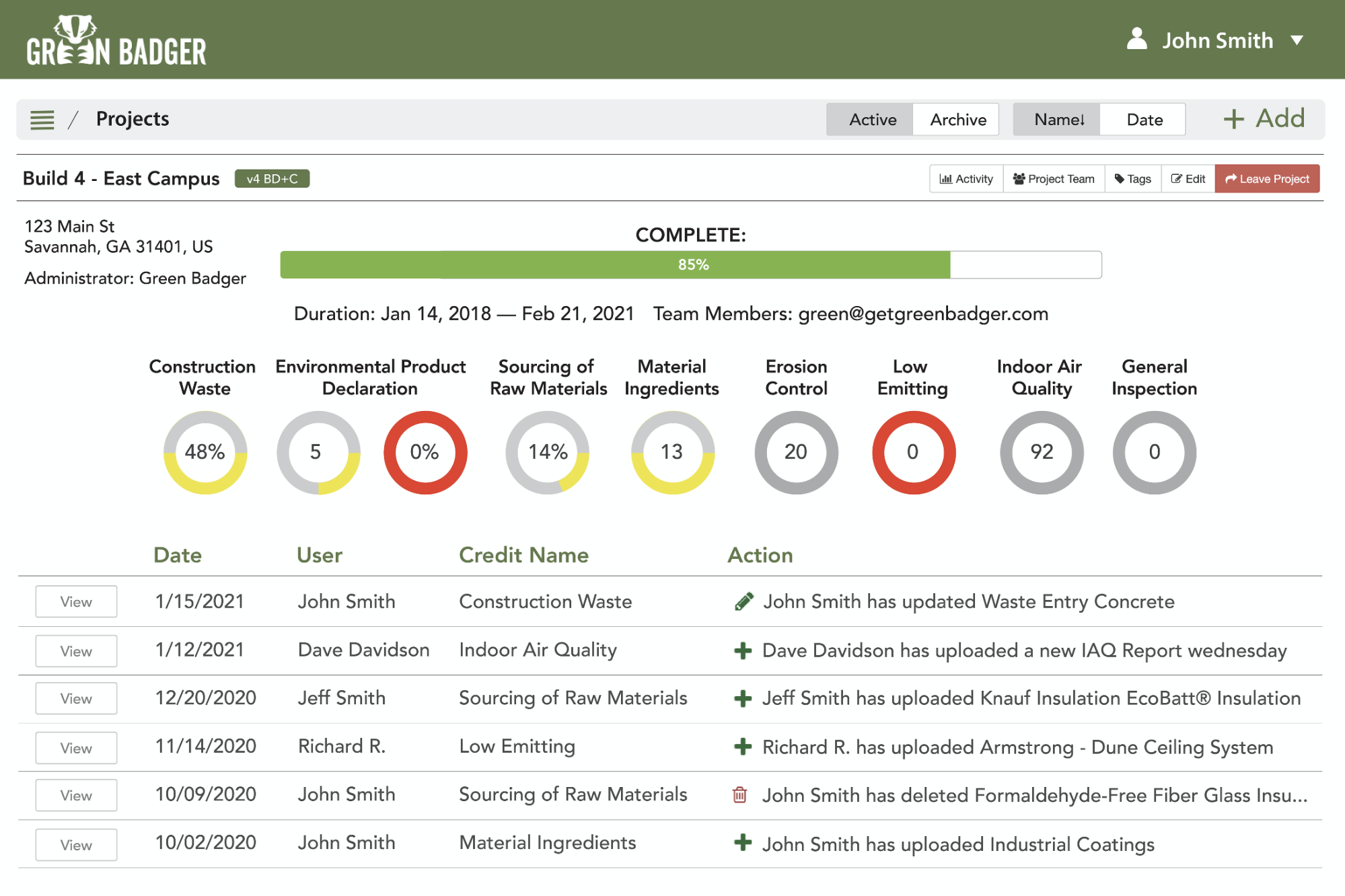
Task: Switch to the Active tab
Action: (x=869, y=119)
